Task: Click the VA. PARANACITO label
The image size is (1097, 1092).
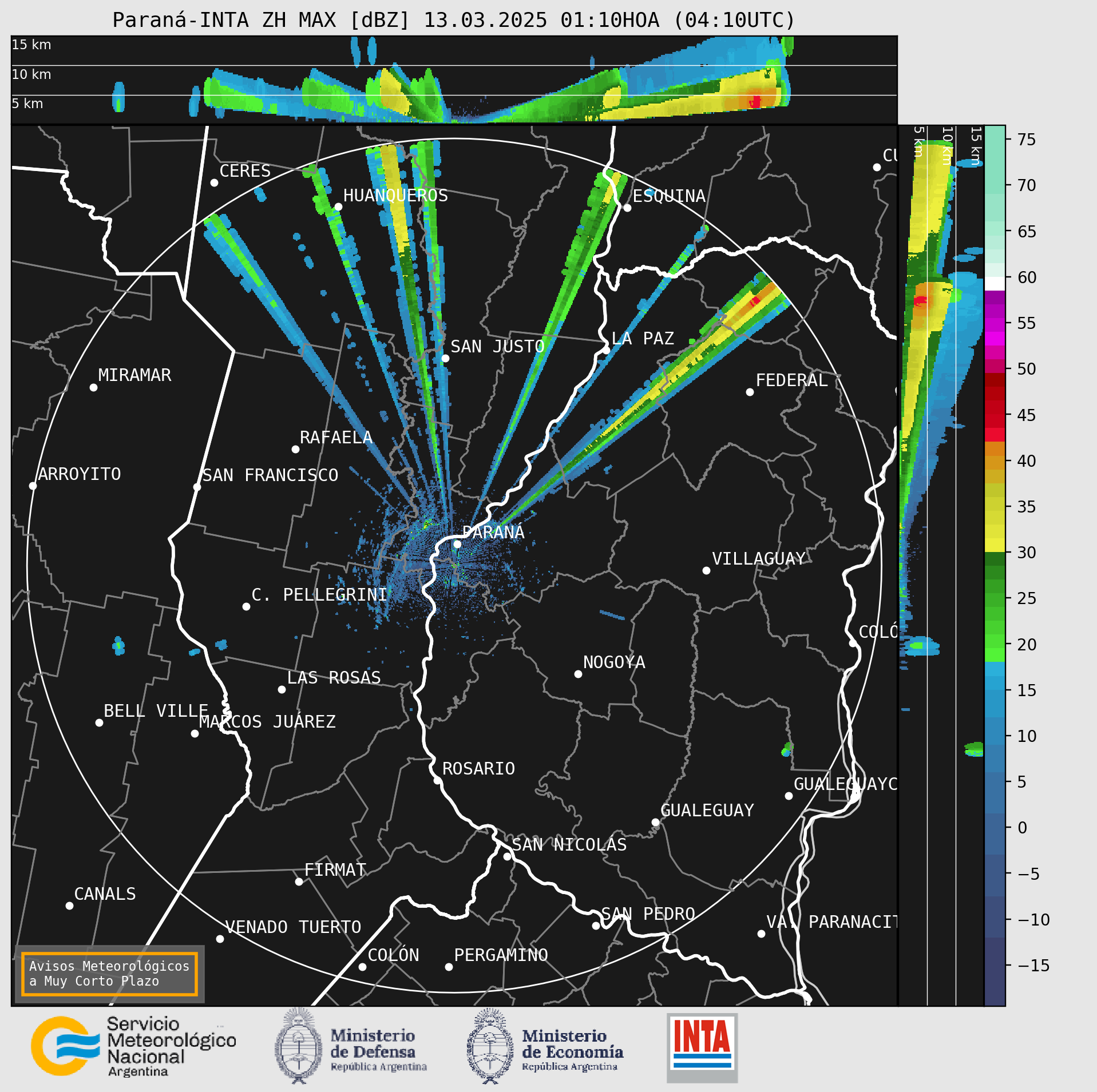Action: point(832,922)
